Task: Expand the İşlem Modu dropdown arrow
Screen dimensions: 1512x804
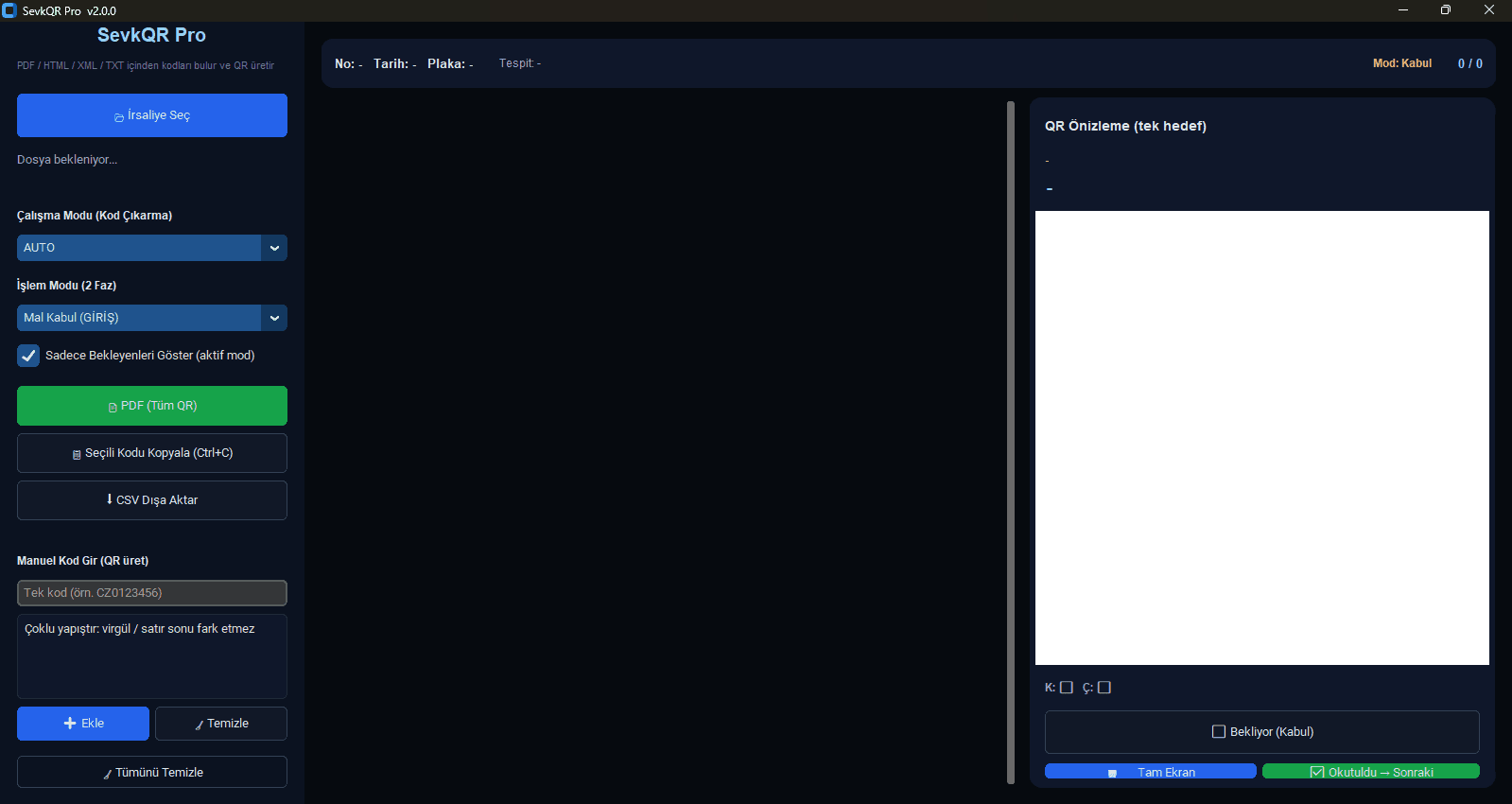Action: coord(274,318)
